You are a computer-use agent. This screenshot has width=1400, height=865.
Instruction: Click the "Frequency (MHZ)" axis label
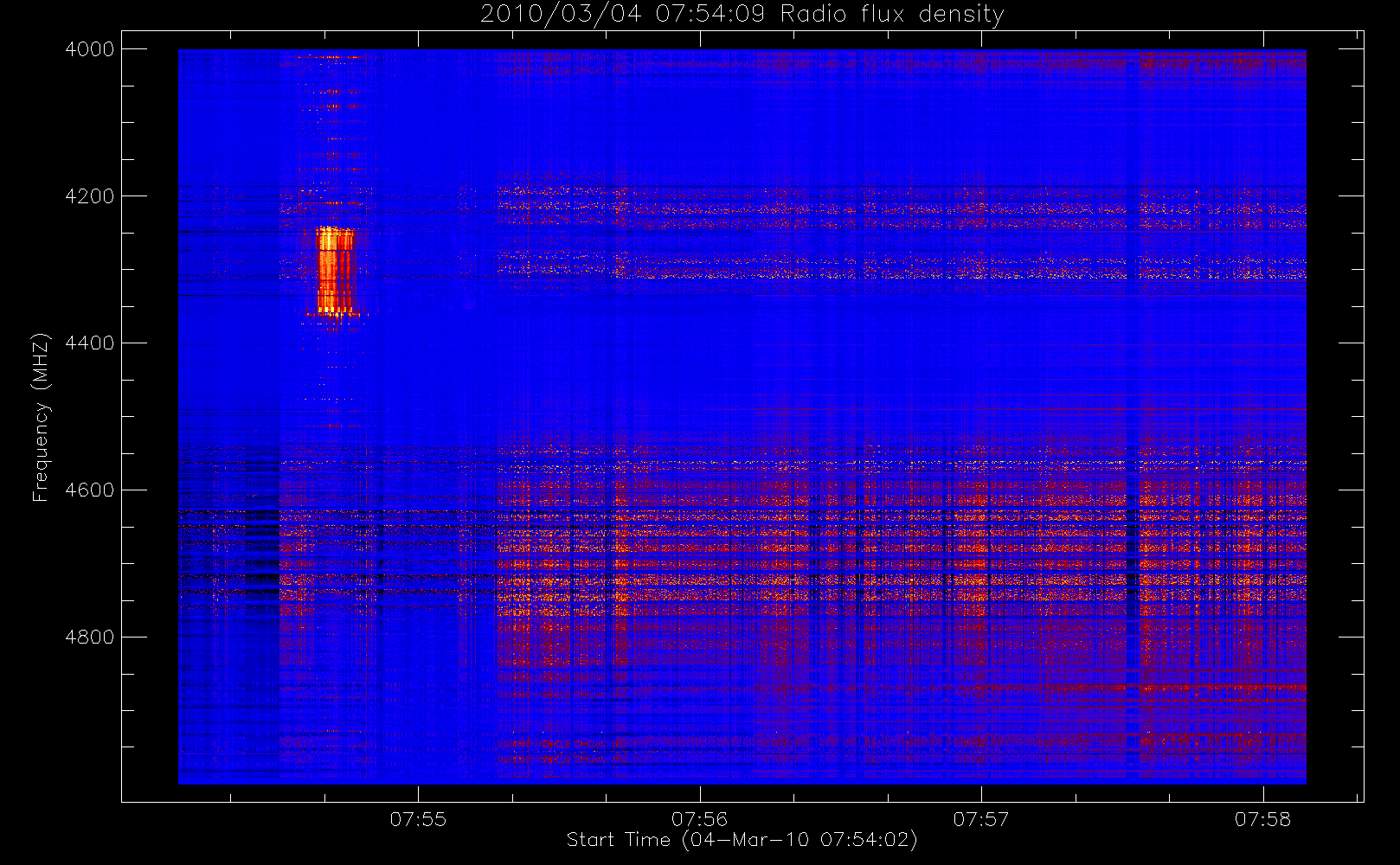41,417
